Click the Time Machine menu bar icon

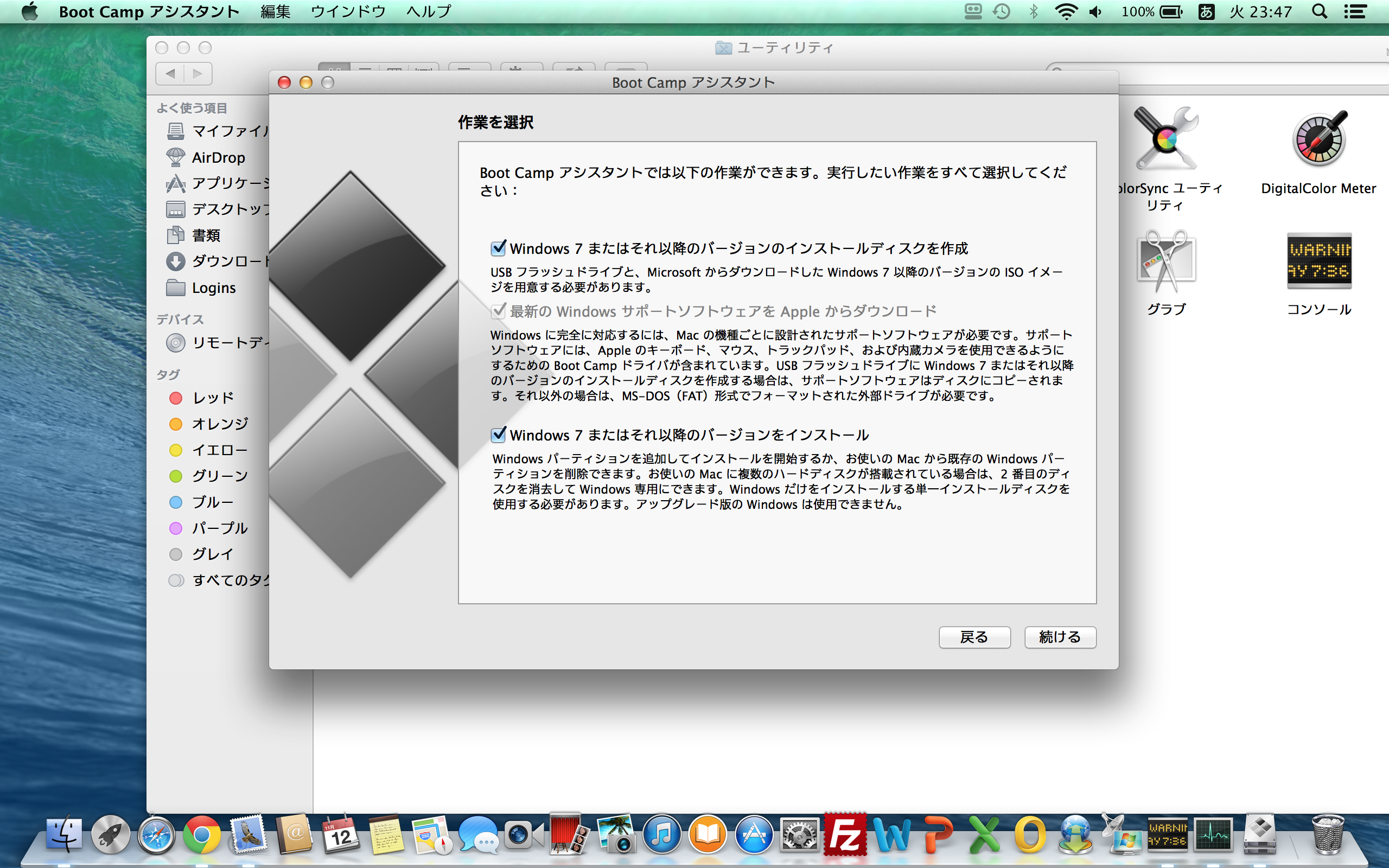[x=1002, y=11]
